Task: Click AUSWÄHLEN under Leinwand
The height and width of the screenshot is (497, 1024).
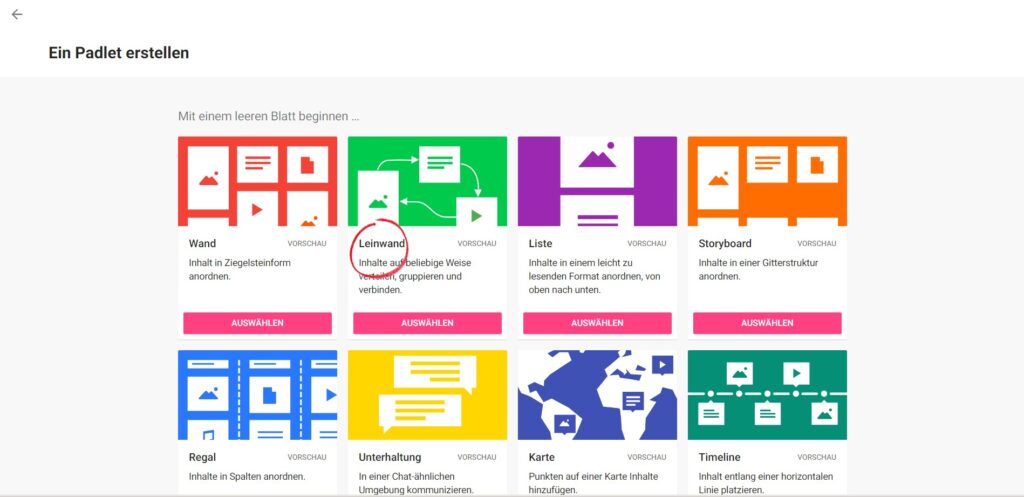Action: (x=427, y=323)
